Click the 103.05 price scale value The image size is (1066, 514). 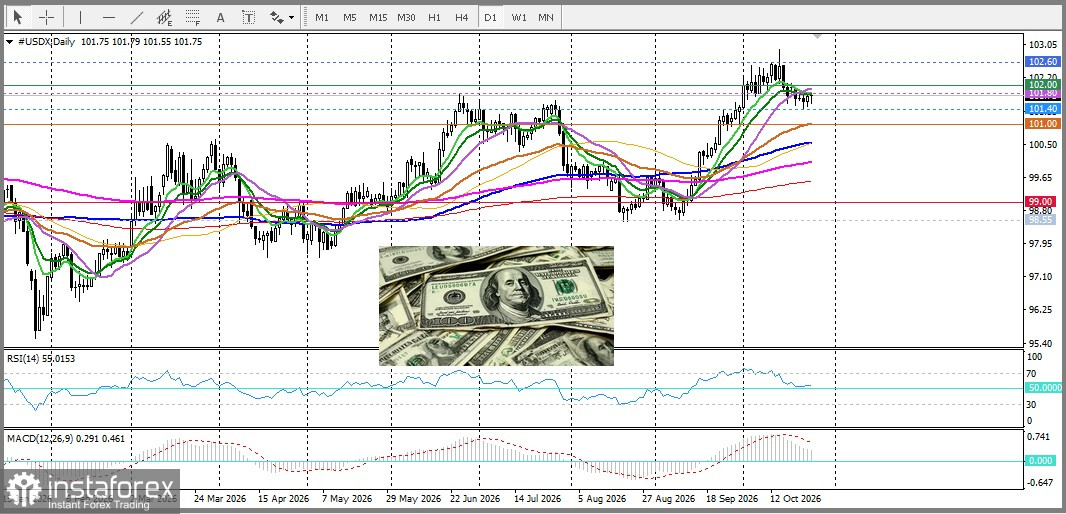click(1043, 44)
